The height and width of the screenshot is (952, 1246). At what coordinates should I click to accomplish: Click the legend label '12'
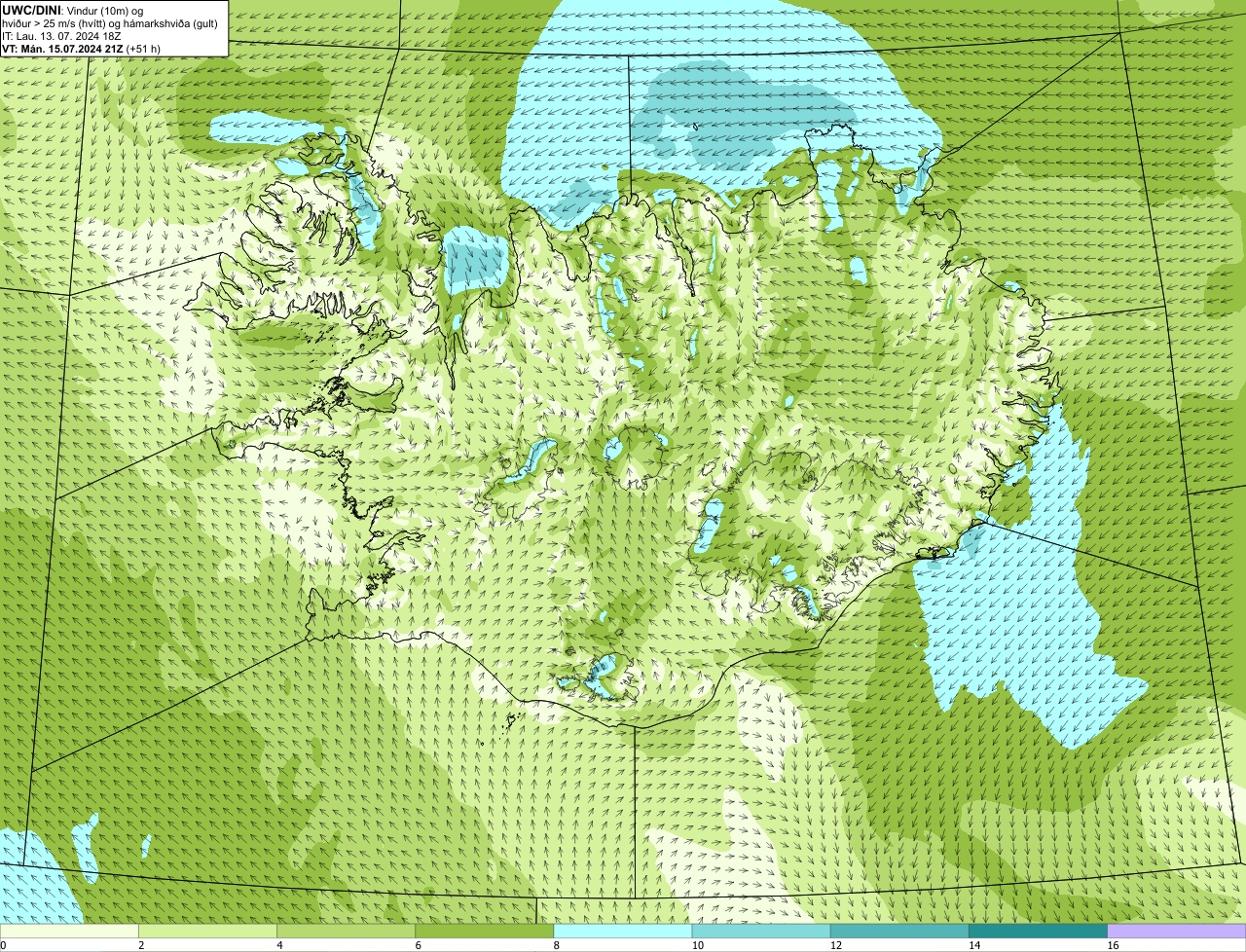click(x=836, y=945)
